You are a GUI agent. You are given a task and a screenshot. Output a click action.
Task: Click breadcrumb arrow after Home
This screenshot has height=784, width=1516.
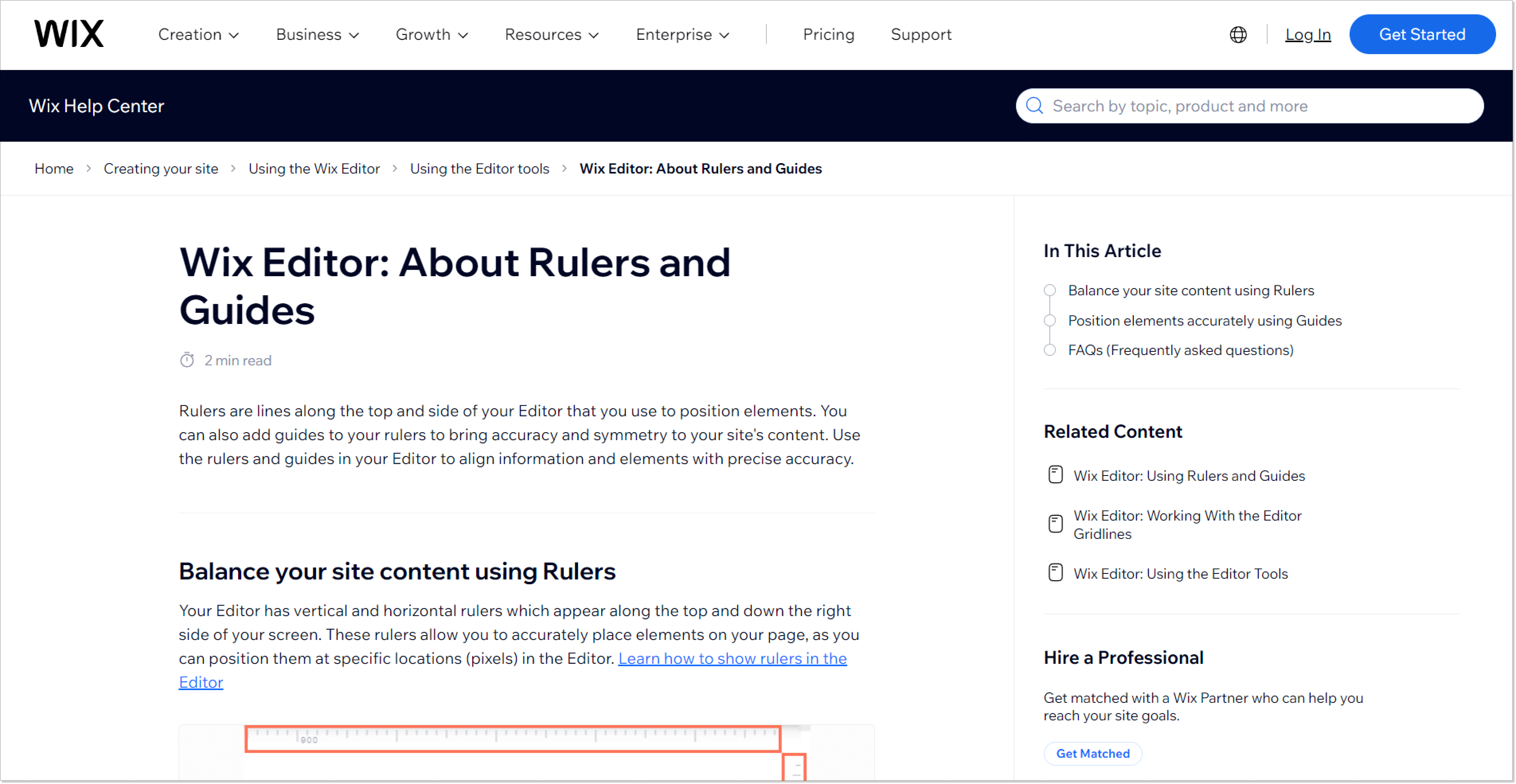[x=89, y=168]
